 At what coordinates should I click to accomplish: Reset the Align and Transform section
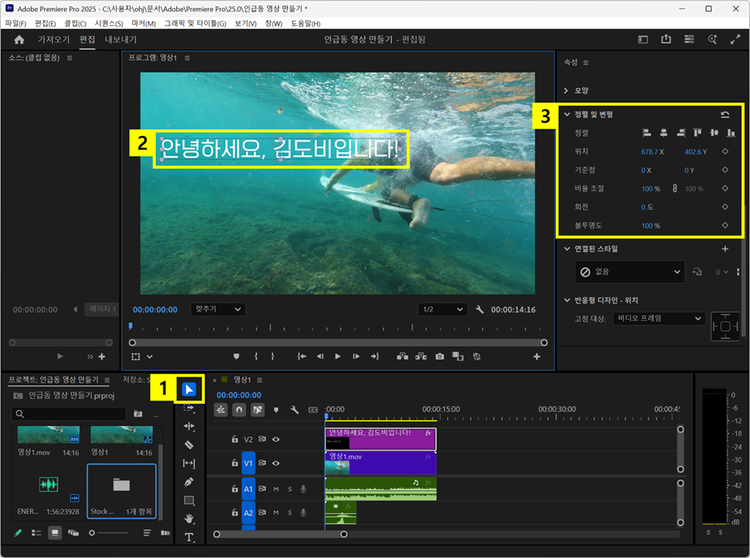(725, 115)
